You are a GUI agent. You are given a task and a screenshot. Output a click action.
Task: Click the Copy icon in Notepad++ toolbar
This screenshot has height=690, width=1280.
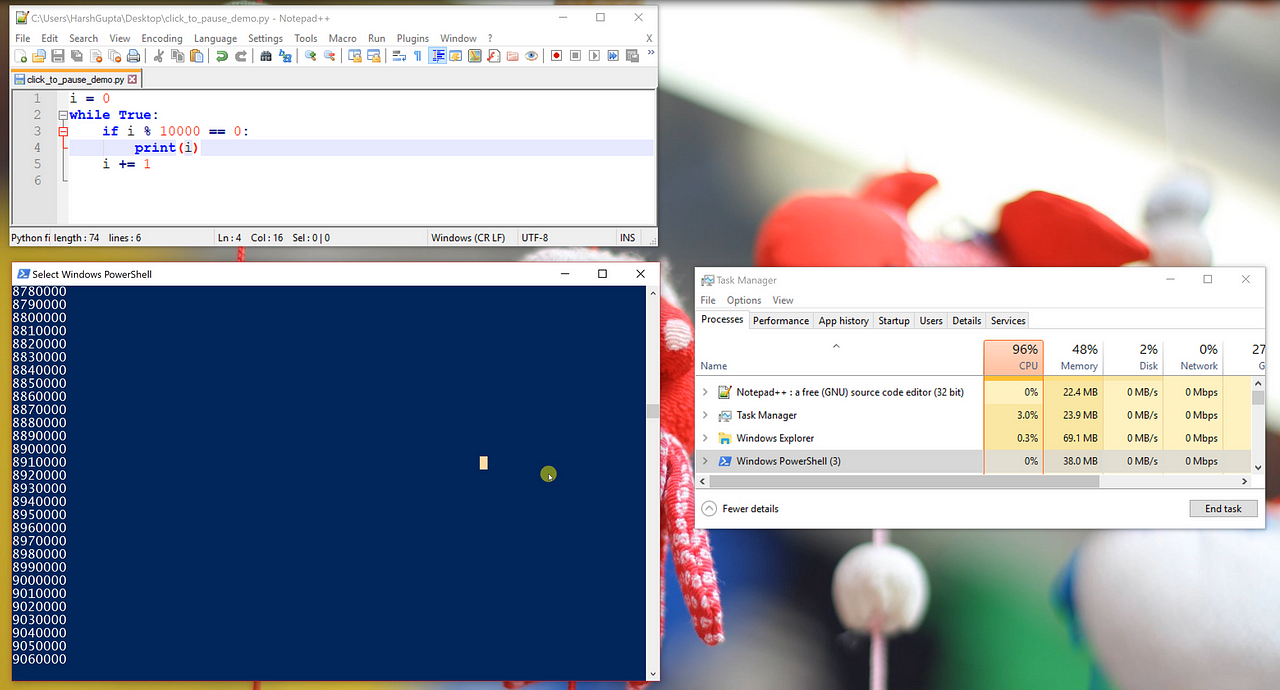[178, 56]
